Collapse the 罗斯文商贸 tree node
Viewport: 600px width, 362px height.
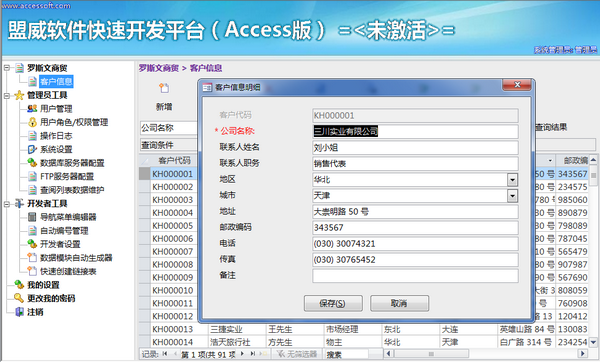coord(7,68)
